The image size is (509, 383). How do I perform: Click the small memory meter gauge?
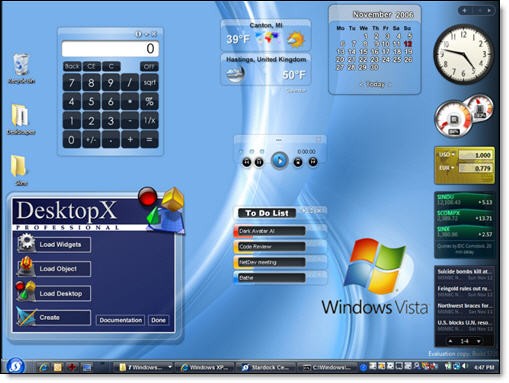click(x=480, y=107)
